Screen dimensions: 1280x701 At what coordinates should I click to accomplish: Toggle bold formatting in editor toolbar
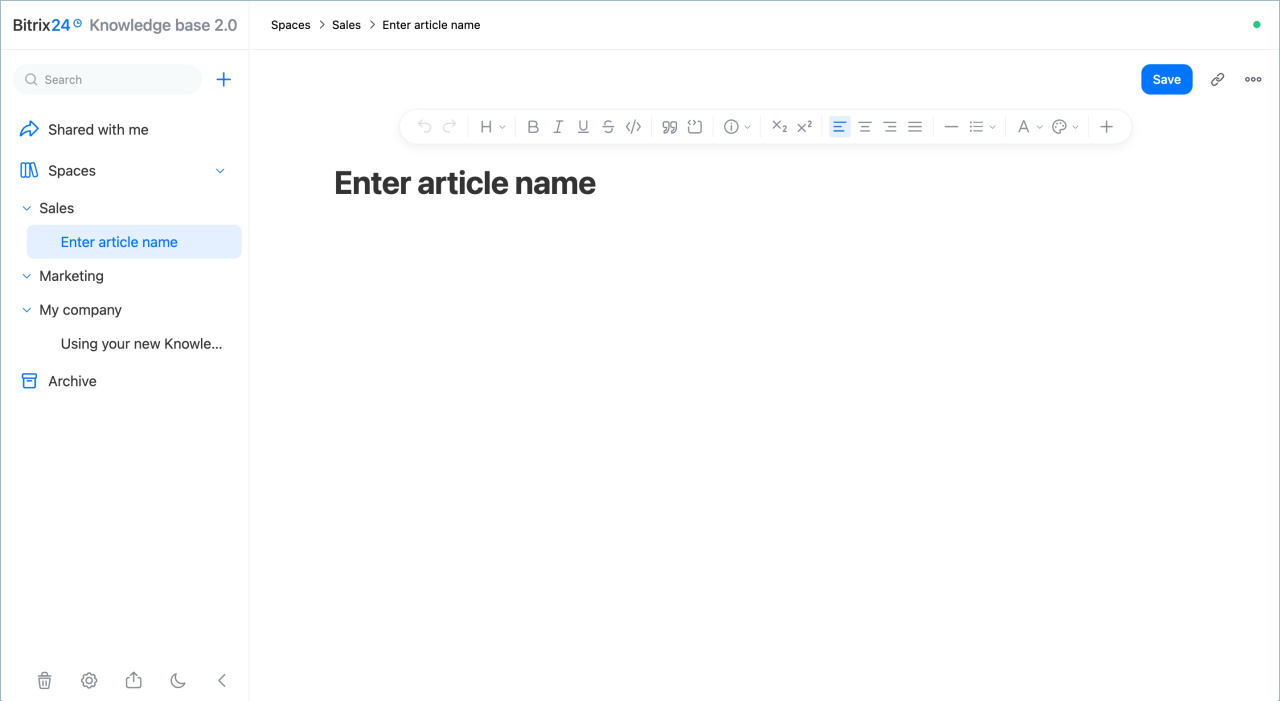[x=533, y=127]
